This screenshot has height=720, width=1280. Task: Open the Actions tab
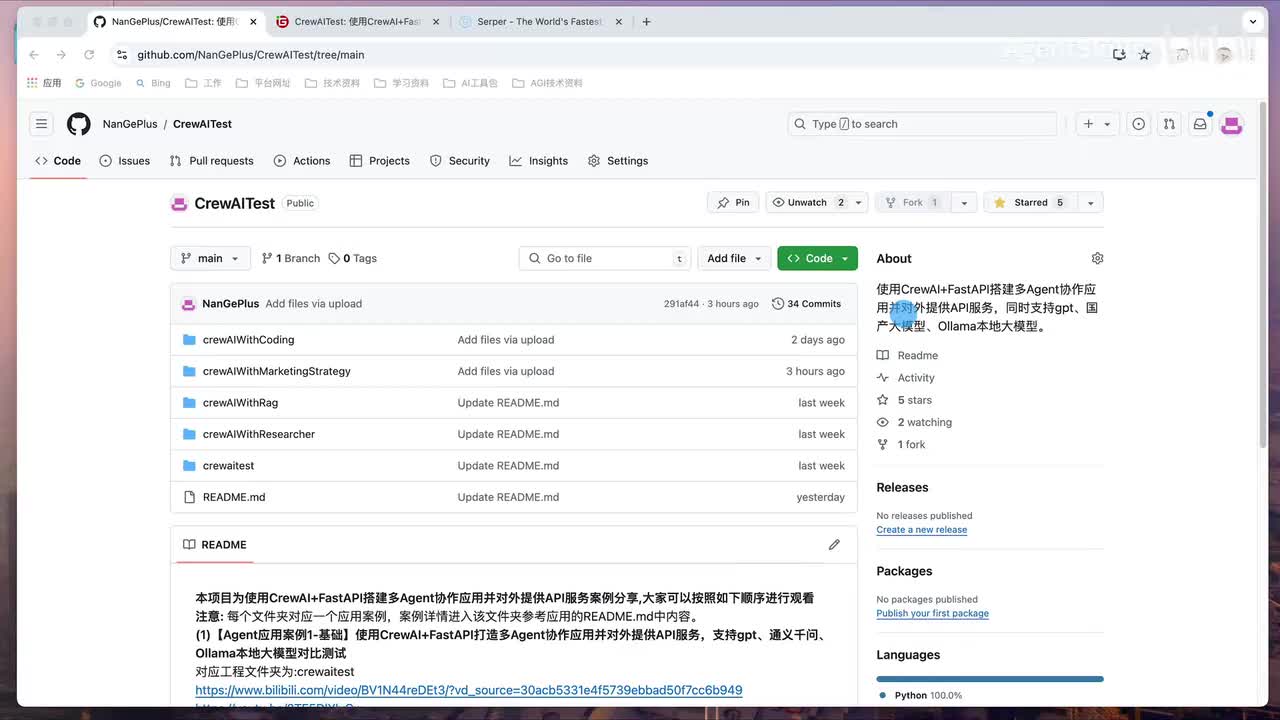[302, 161]
